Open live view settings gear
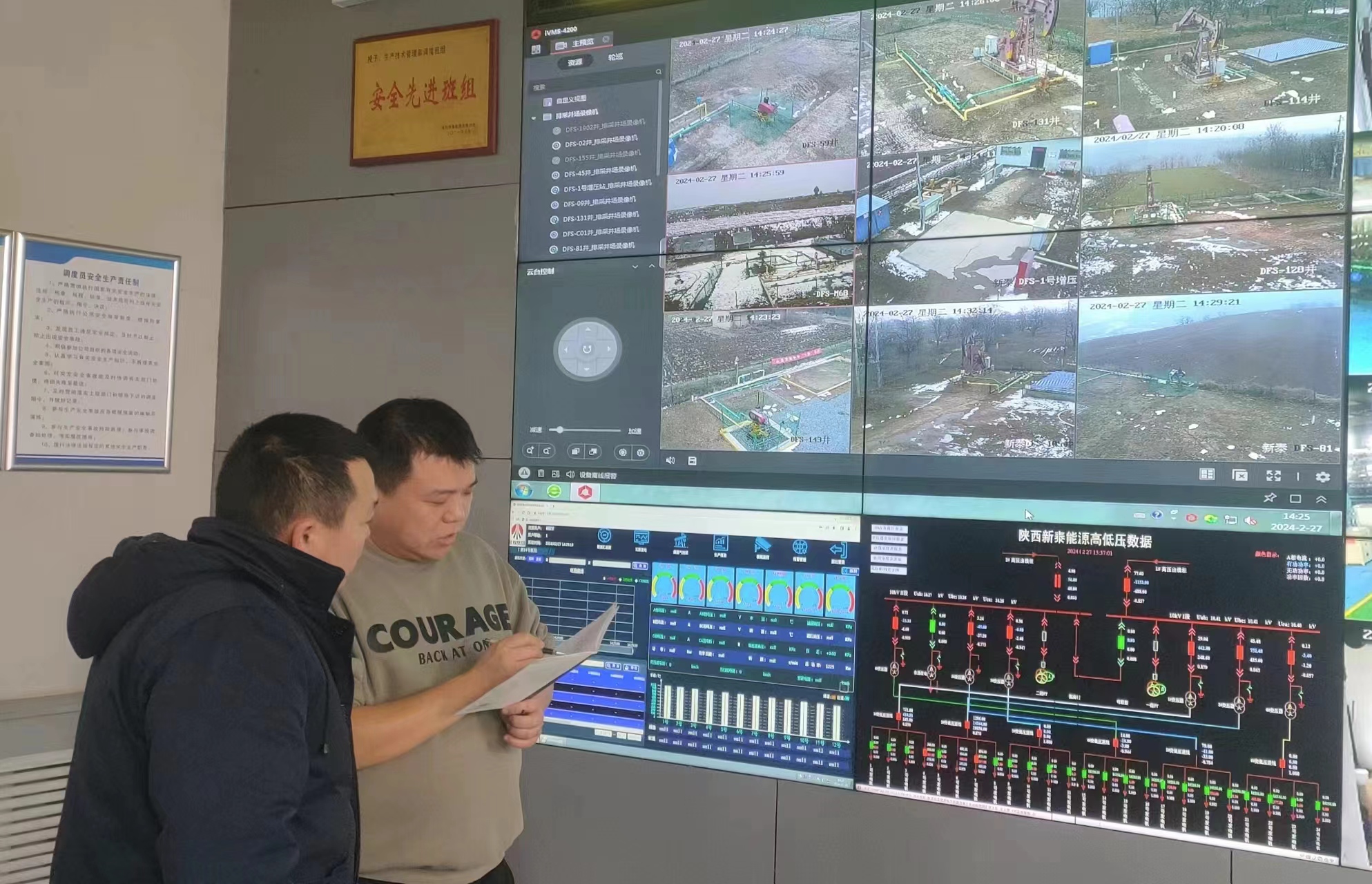This screenshot has height=884, width=1372. [1322, 477]
